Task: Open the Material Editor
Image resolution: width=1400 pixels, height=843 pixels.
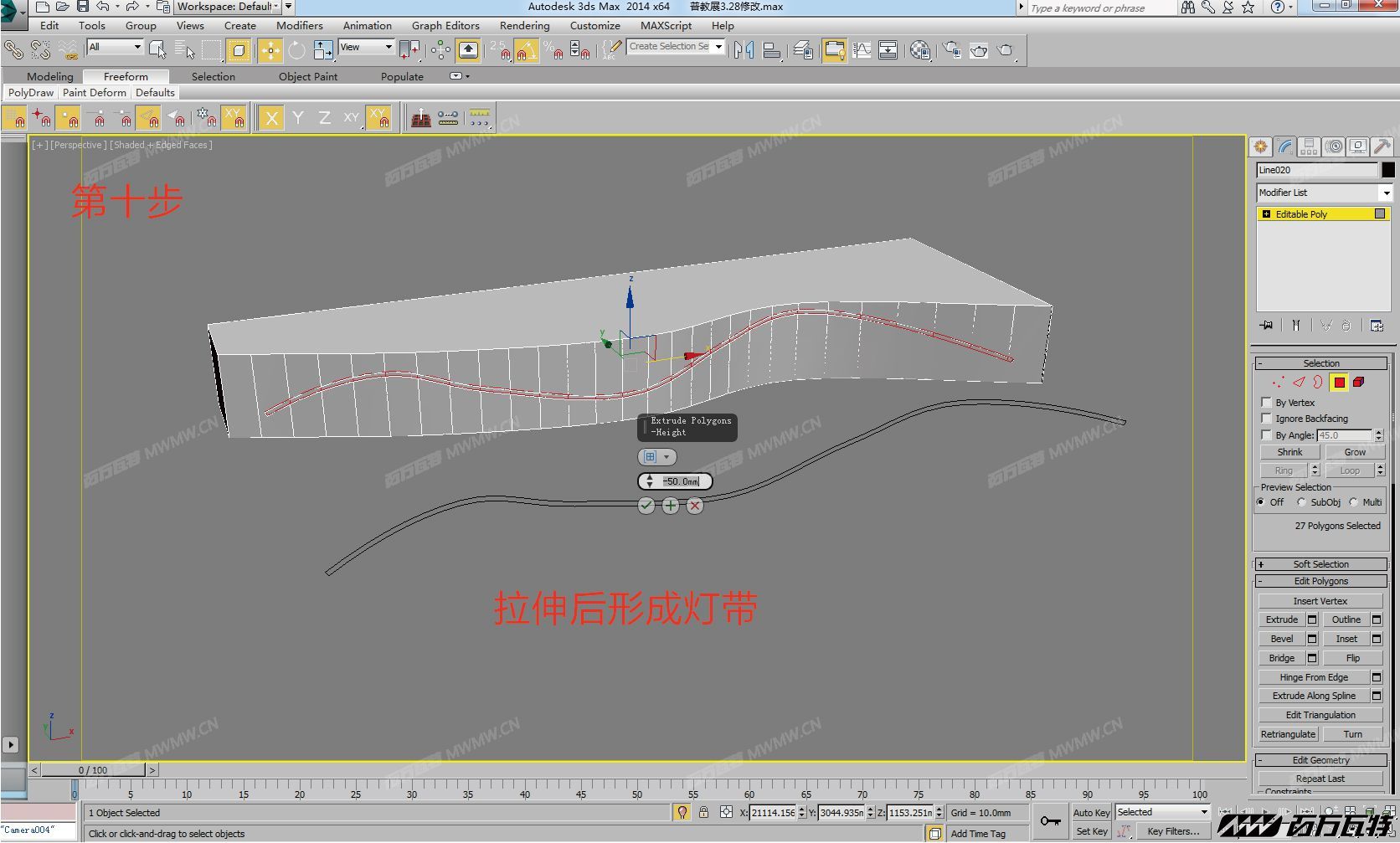Action: (x=919, y=50)
